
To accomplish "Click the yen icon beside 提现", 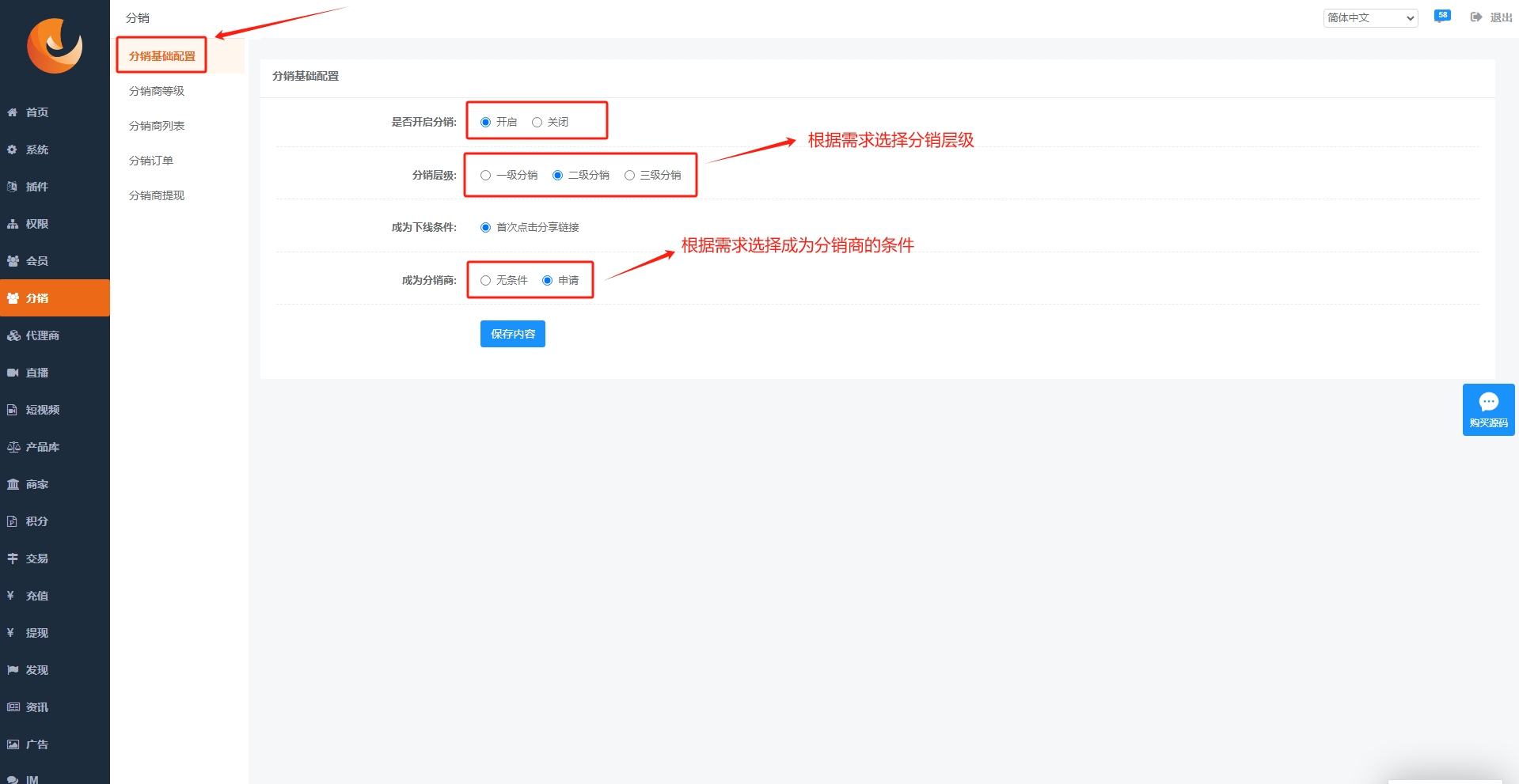I will pyautogui.click(x=11, y=633).
